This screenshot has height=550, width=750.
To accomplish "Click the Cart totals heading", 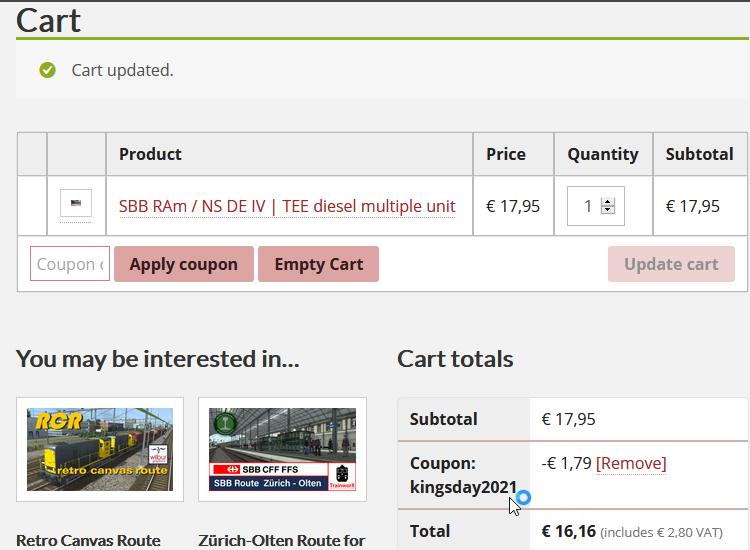I will click(455, 359).
